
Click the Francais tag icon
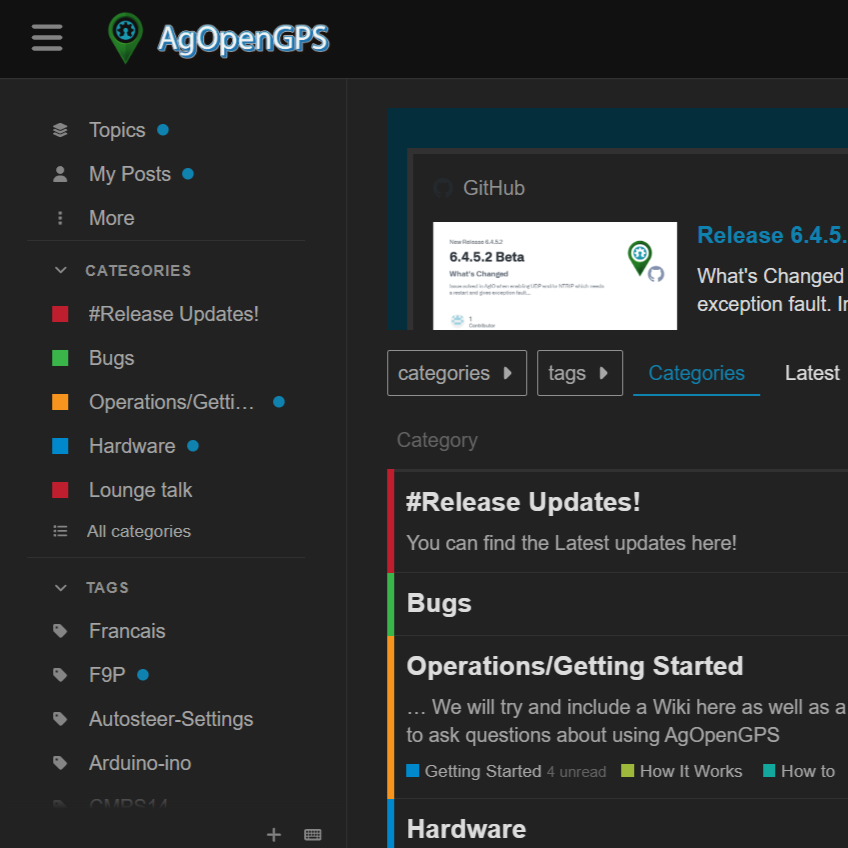[x=60, y=631]
